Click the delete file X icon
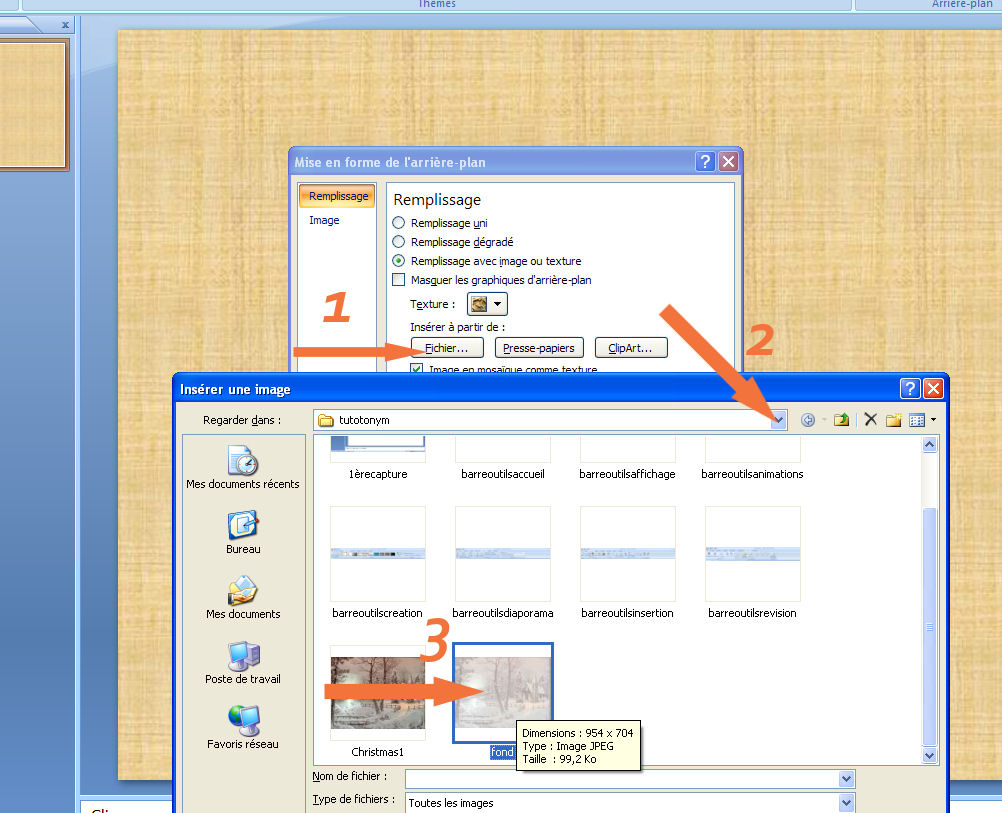1002x813 pixels. coord(870,420)
